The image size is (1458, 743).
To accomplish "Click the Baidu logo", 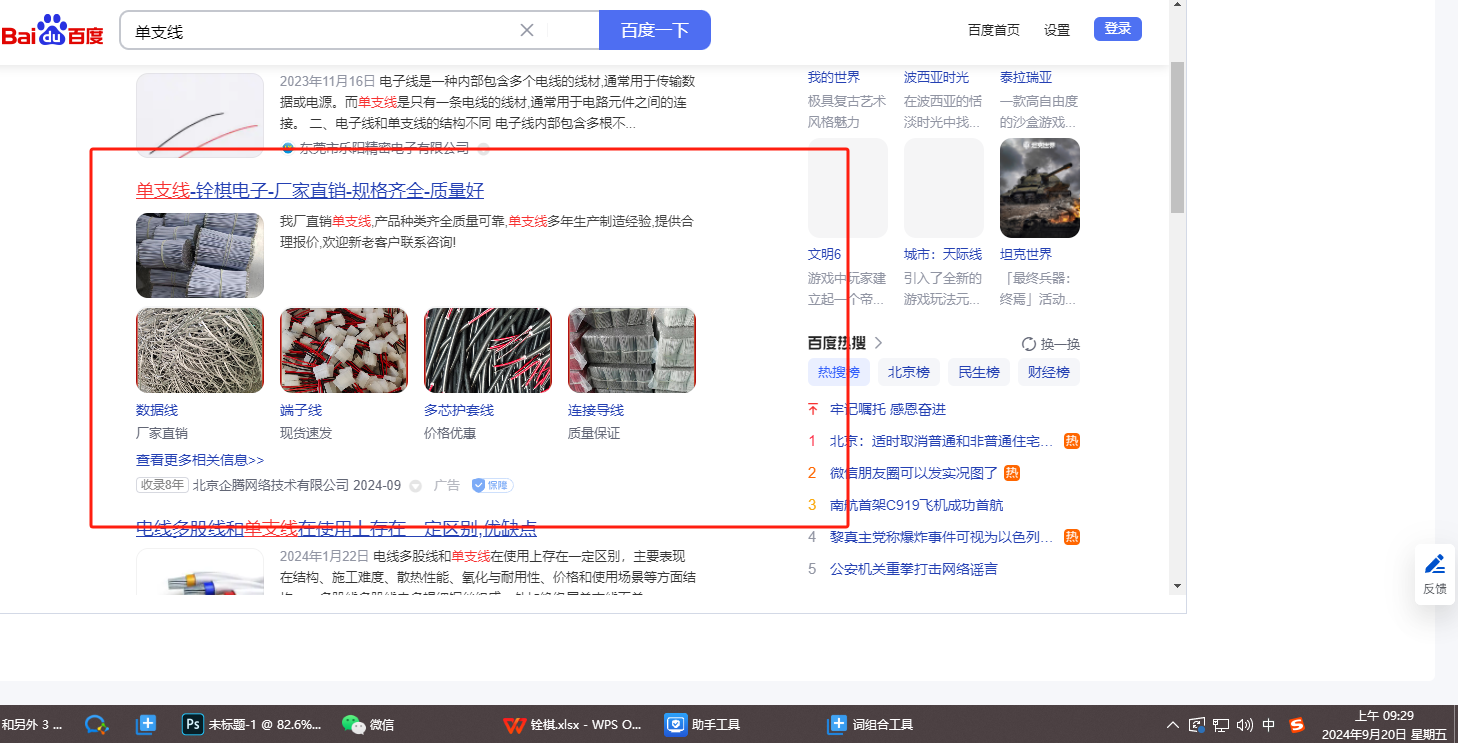I will (52, 31).
